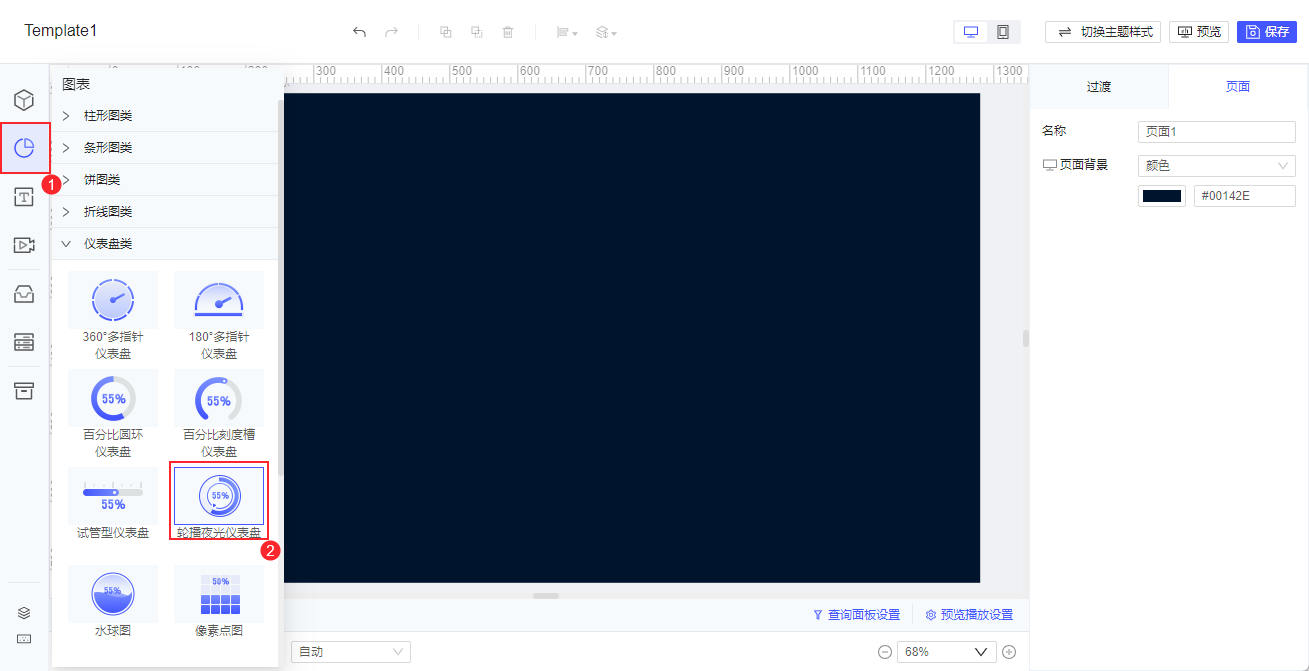Select the 百分比刻度槽仪表盘 chart

click(219, 414)
